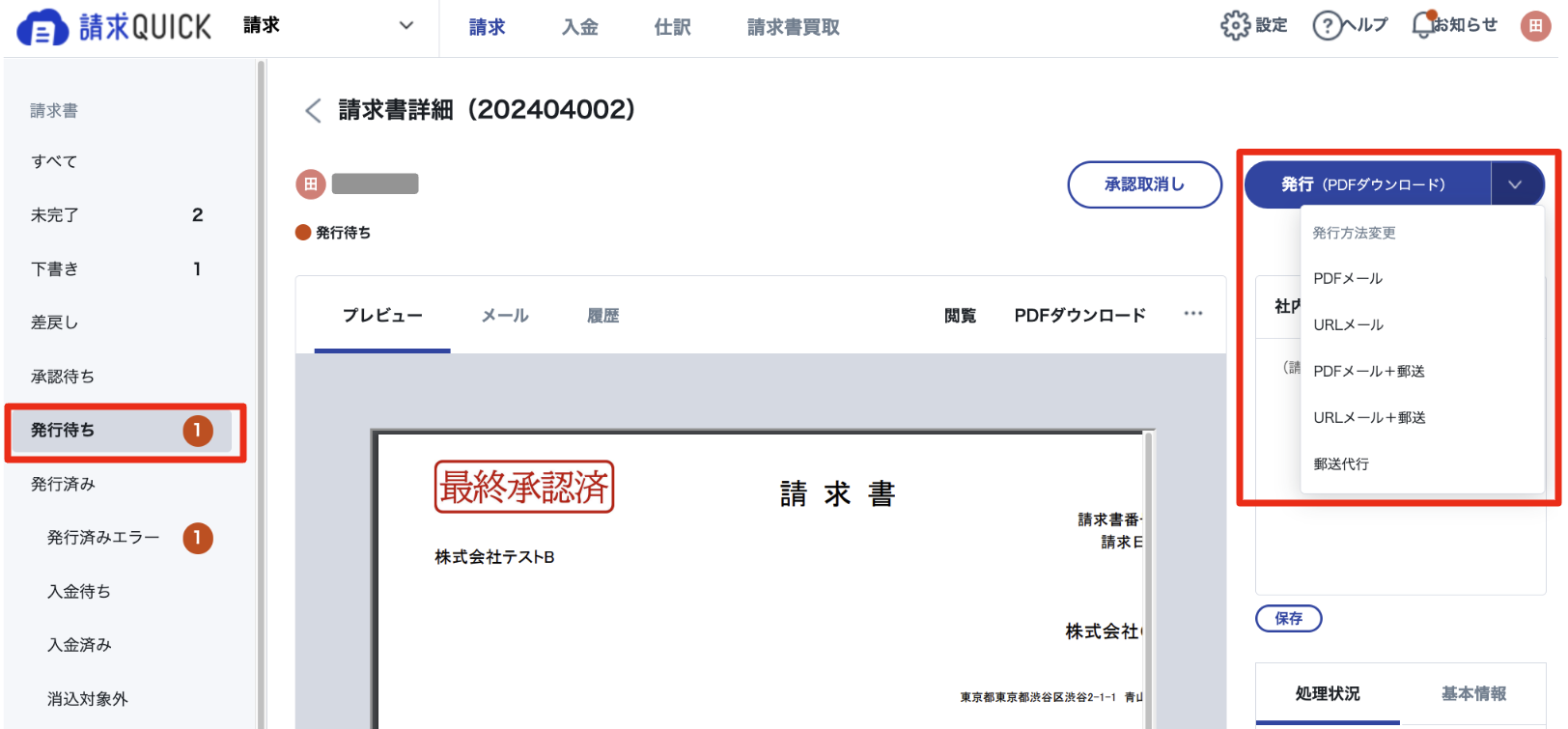Click the 発行待ち status label under the name
The width and height of the screenshot is (1568, 729).
pos(333,233)
